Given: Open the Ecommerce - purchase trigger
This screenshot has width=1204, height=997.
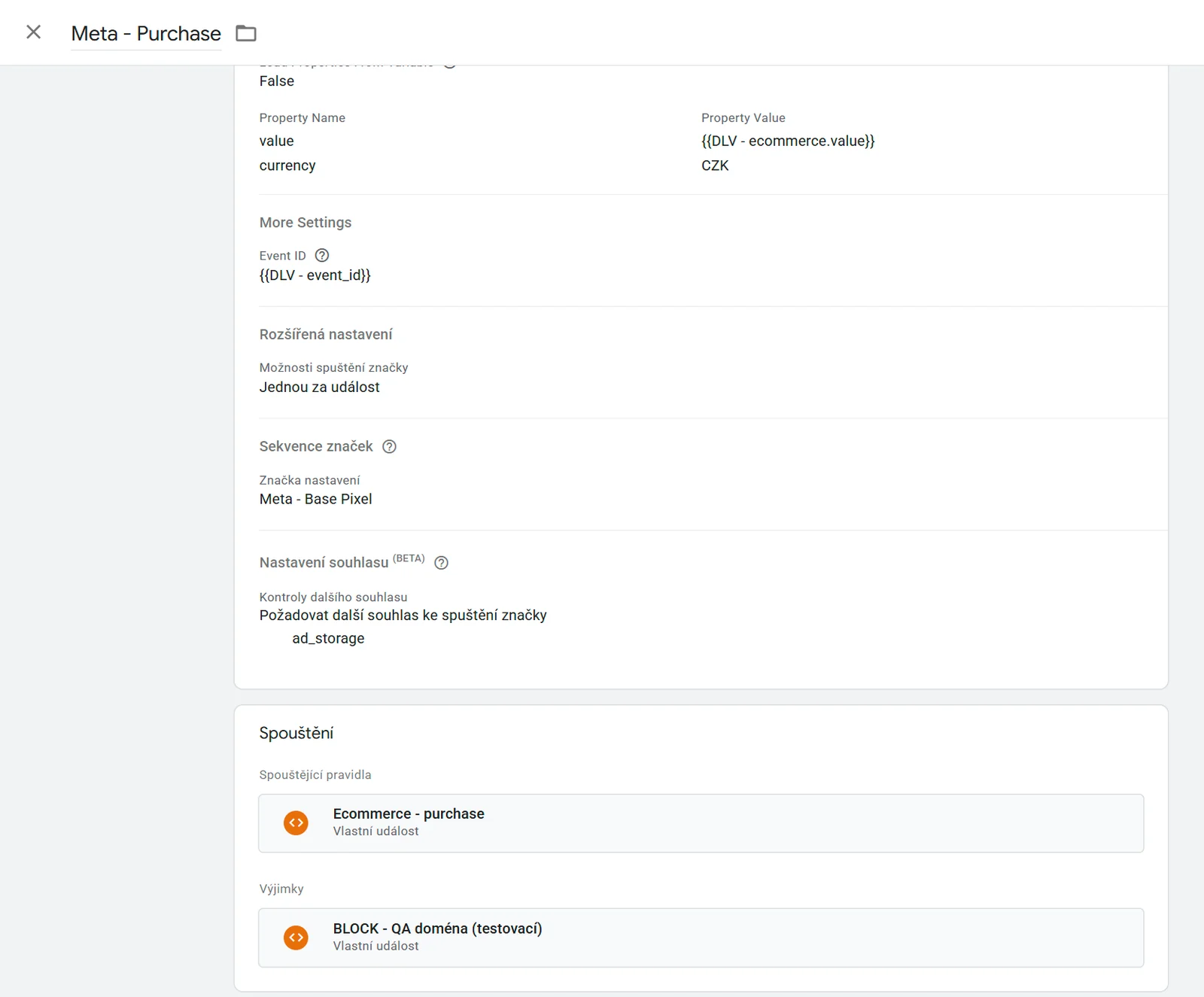Looking at the screenshot, I should tap(701, 823).
